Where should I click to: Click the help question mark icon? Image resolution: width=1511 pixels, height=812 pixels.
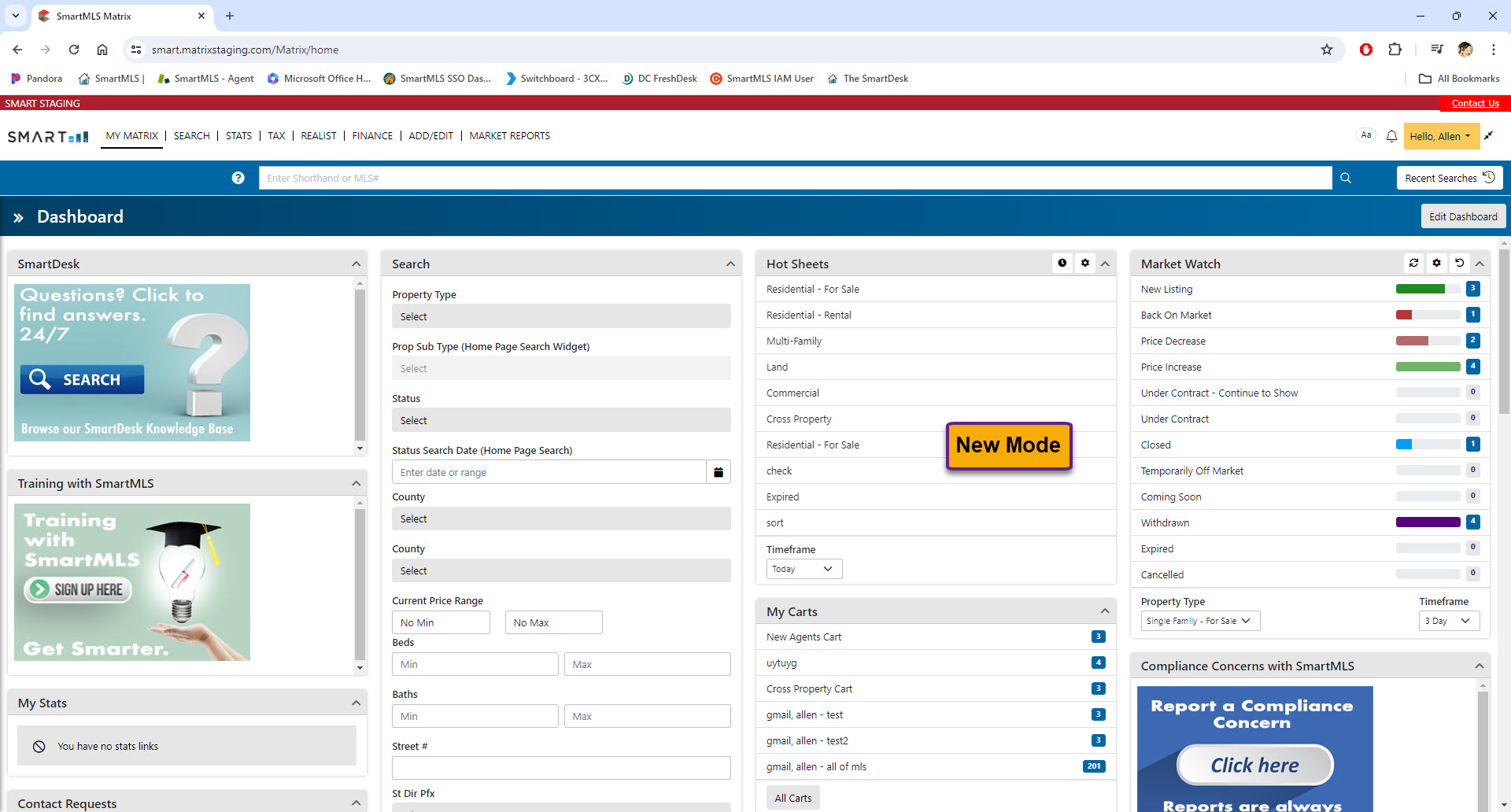(238, 178)
